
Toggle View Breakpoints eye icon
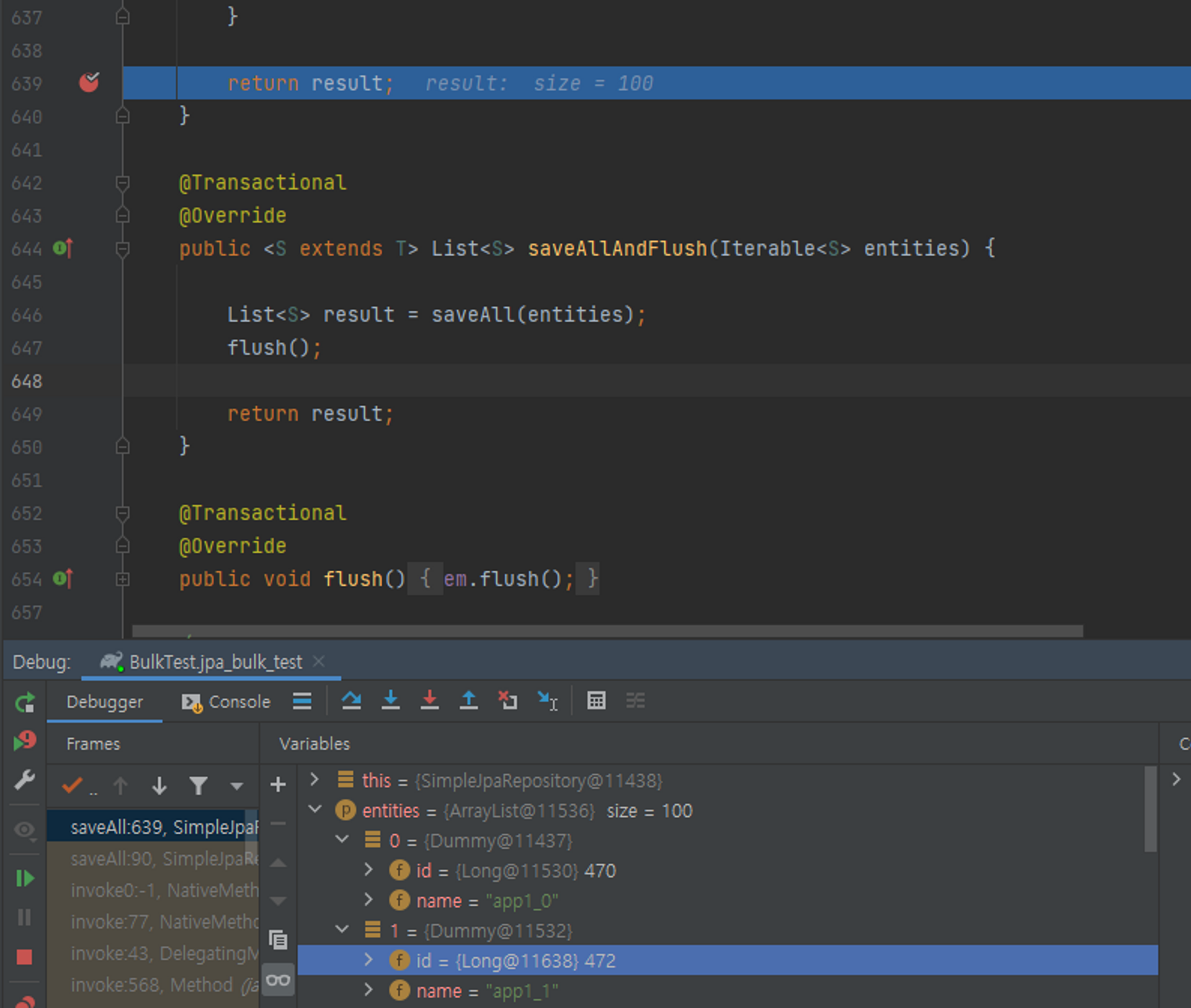pos(25,829)
